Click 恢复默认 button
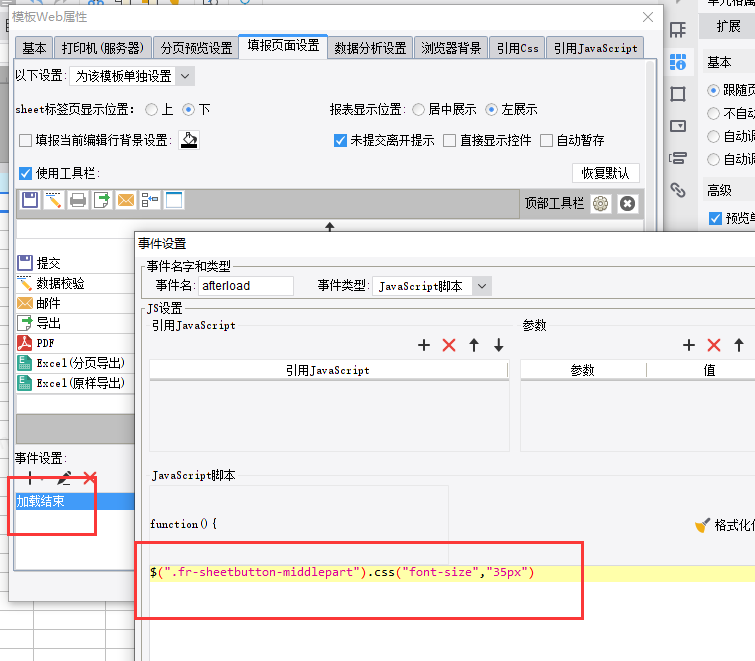 (606, 173)
